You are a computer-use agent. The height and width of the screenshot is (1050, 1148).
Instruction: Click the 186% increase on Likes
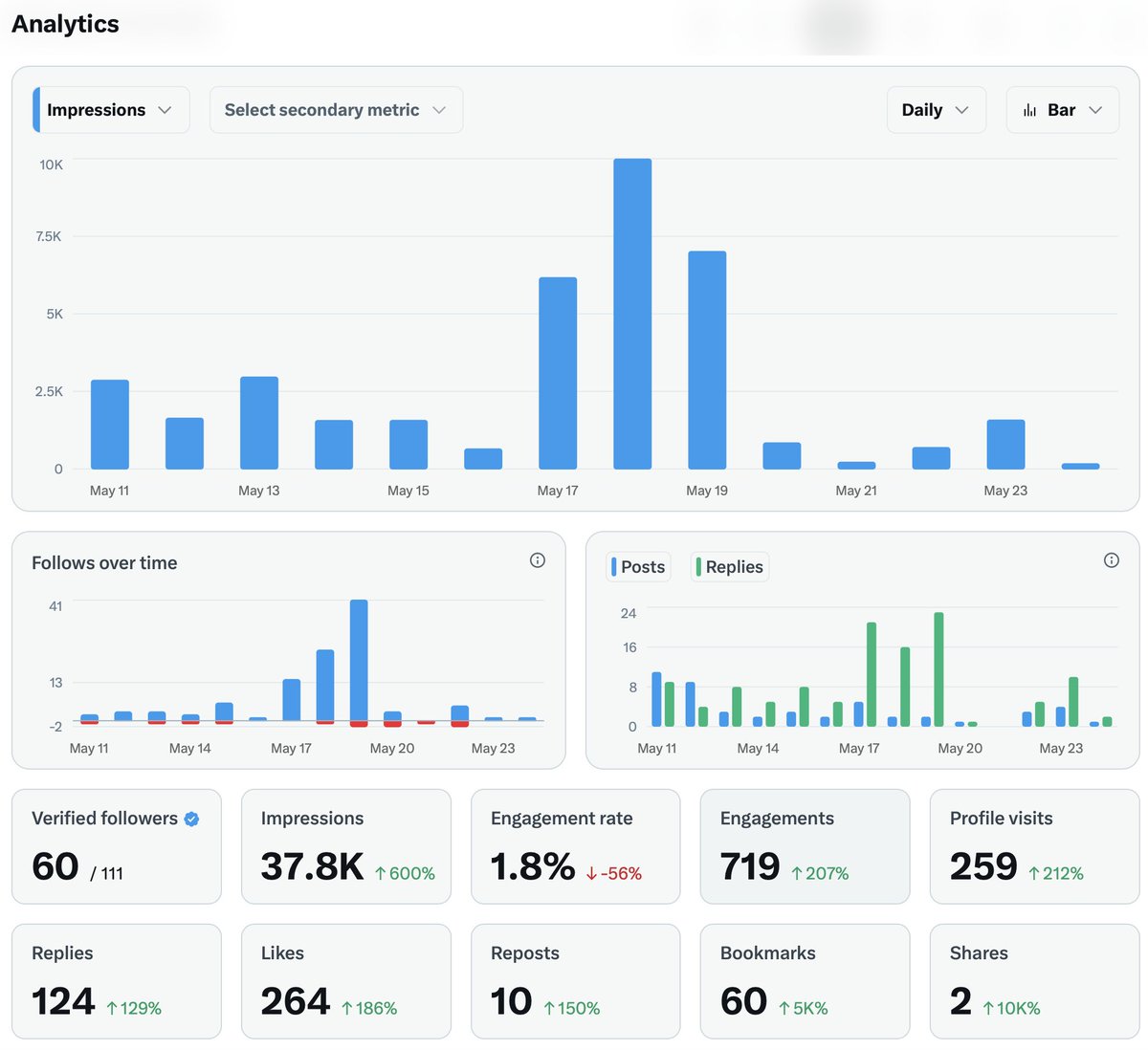coord(369,1008)
